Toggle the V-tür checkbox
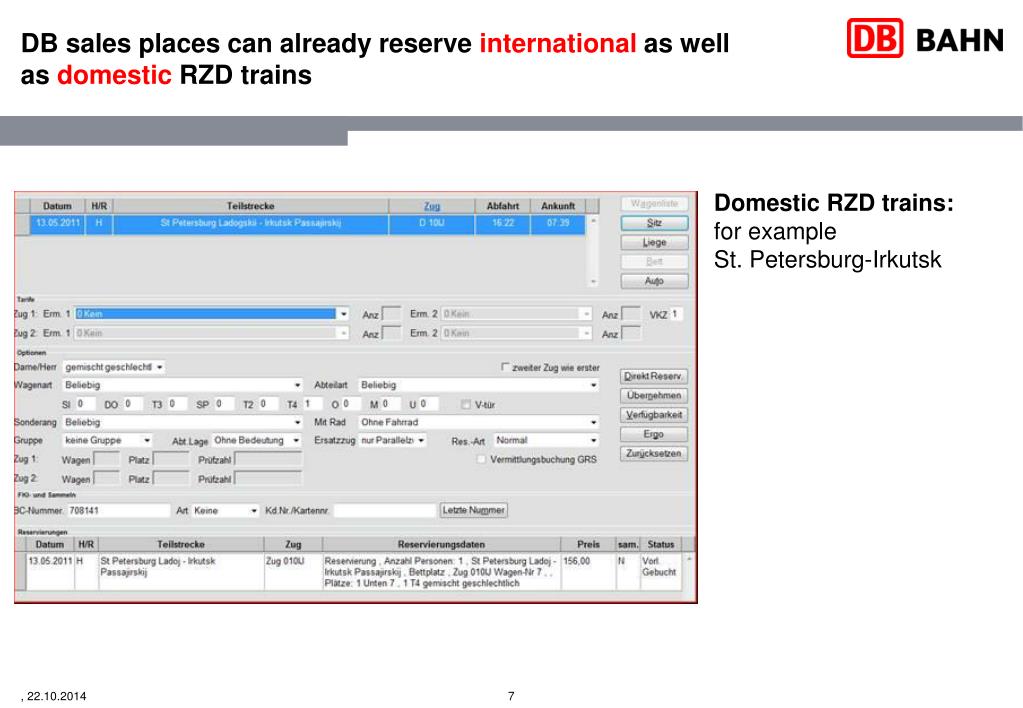The width and height of the screenshot is (1023, 708). coord(466,405)
